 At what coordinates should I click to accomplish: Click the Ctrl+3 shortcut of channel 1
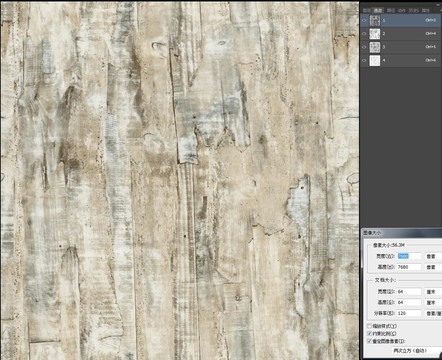coord(430,20)
